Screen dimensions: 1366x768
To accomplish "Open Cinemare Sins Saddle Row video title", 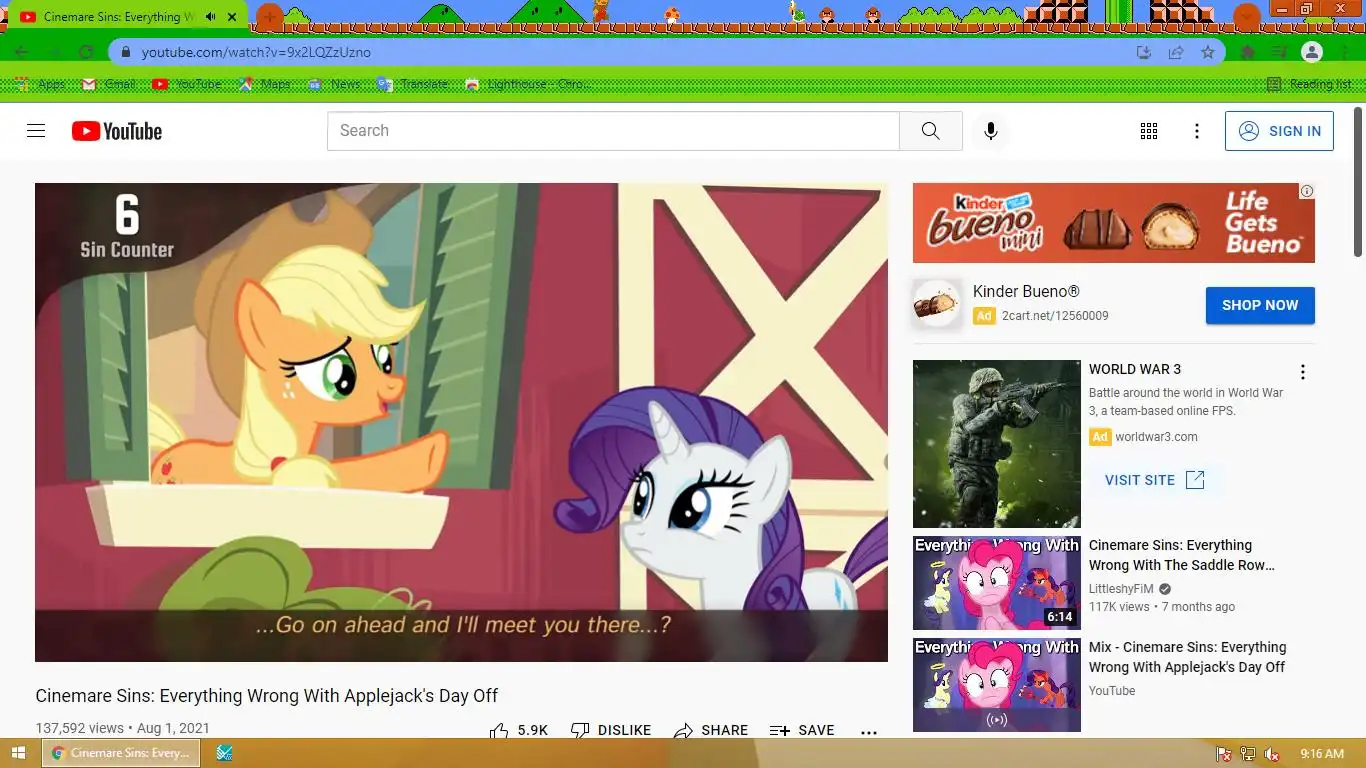I will (1182, 555).
